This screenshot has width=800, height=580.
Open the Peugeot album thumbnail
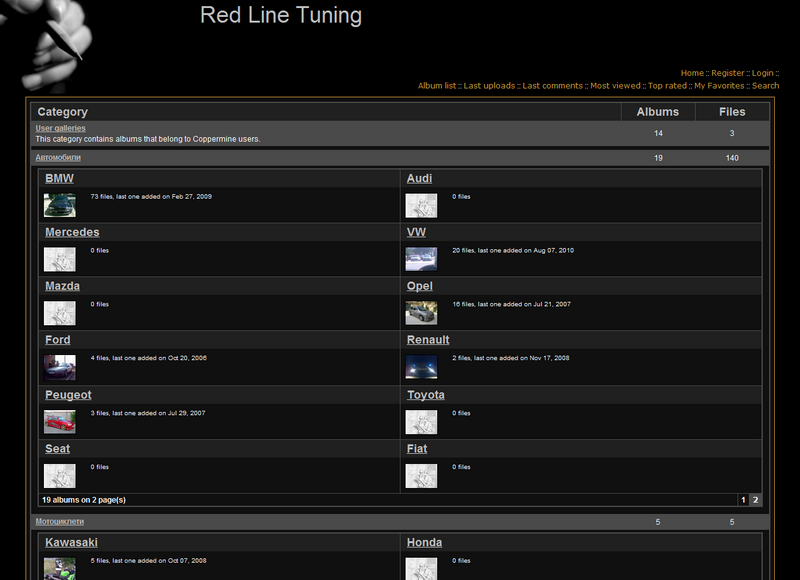pyautogui.click(x=60, y=422)
